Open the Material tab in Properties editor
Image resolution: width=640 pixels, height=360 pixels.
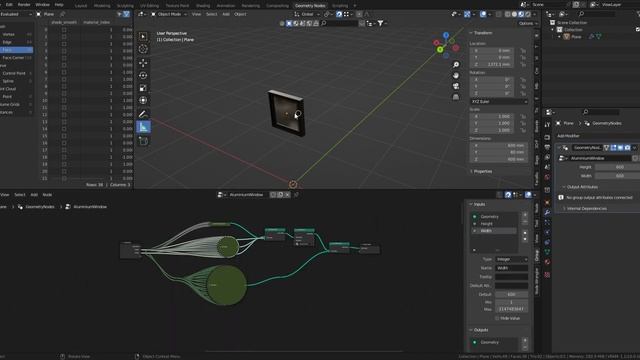(x=547, y=262)
